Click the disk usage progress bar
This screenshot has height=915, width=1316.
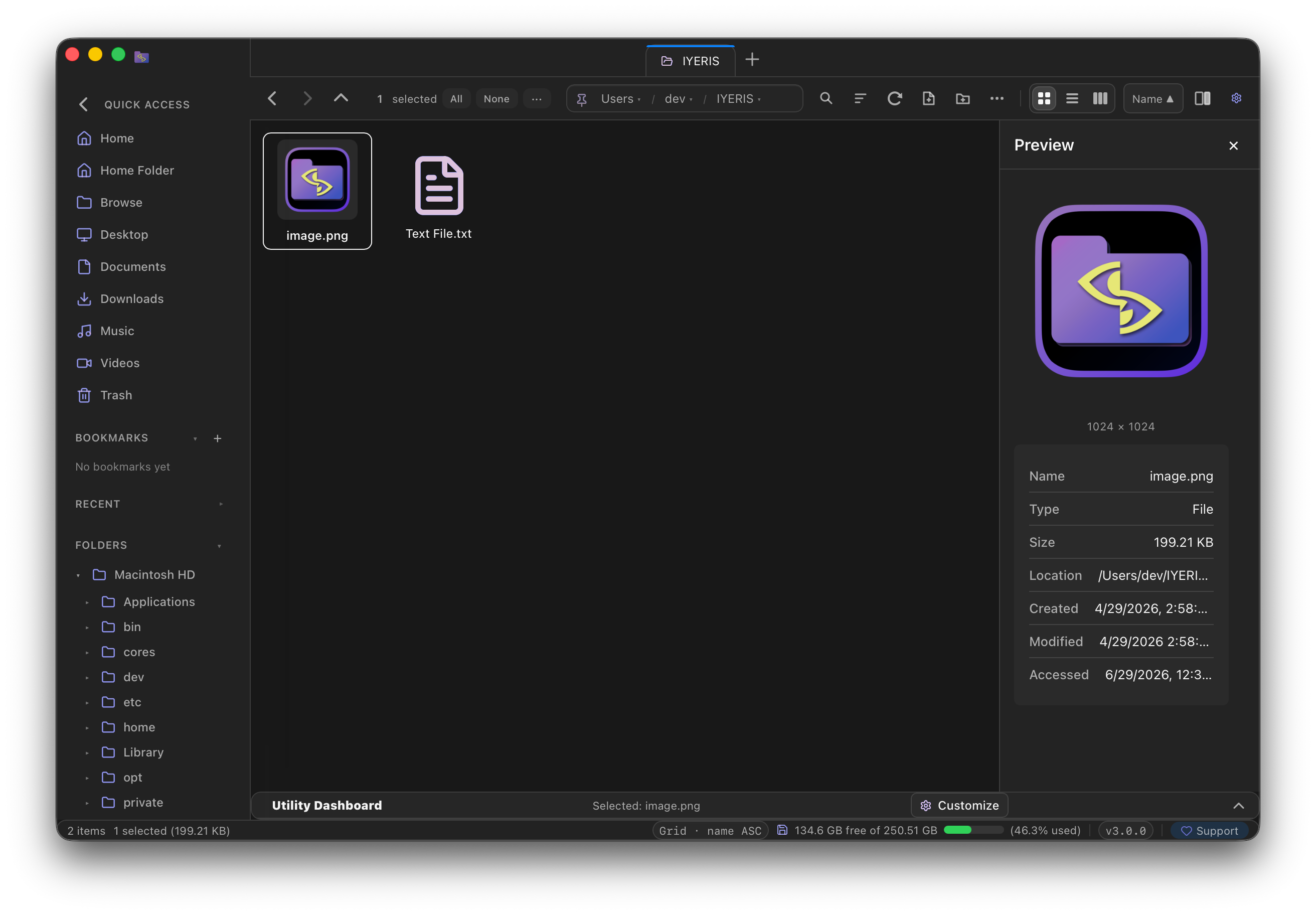point(973,830)
